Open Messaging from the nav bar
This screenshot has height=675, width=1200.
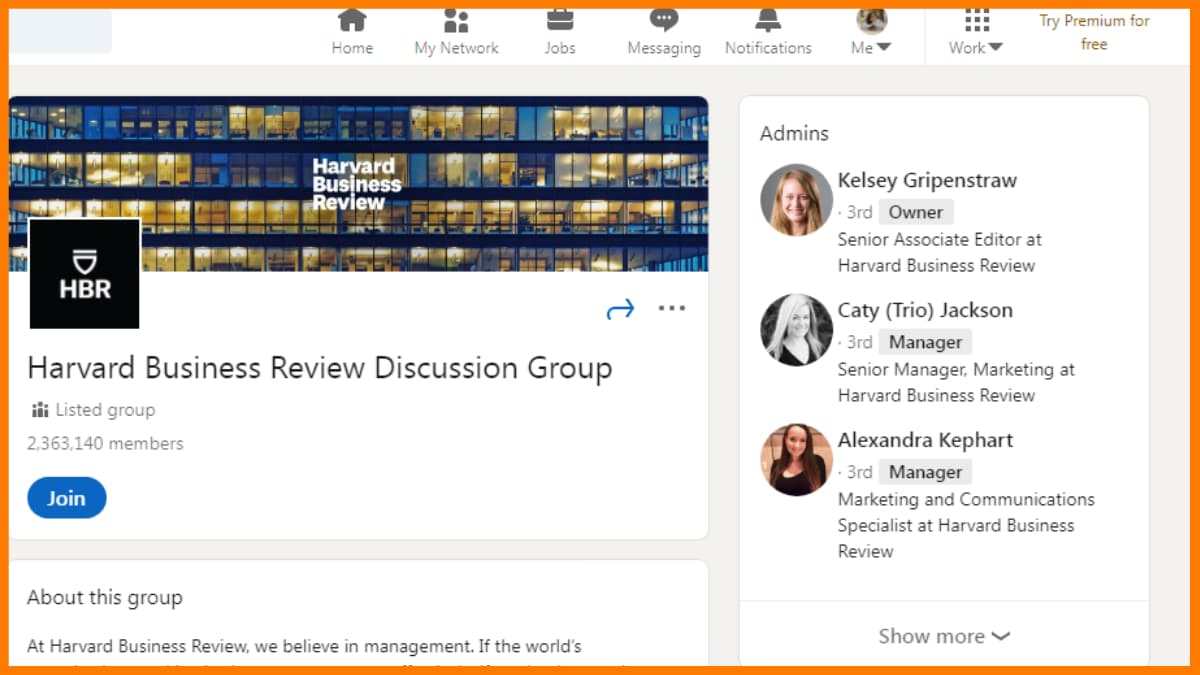[x=664, y=33]
